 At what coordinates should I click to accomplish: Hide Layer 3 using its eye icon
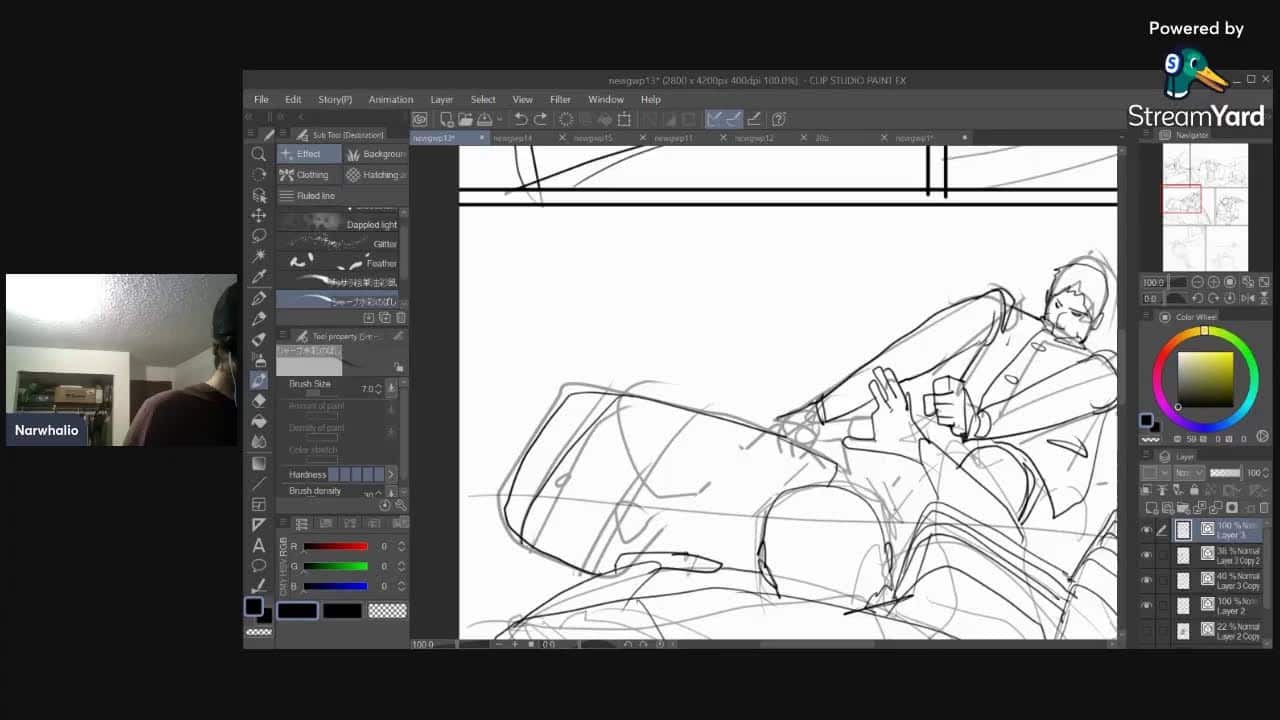1146,530
